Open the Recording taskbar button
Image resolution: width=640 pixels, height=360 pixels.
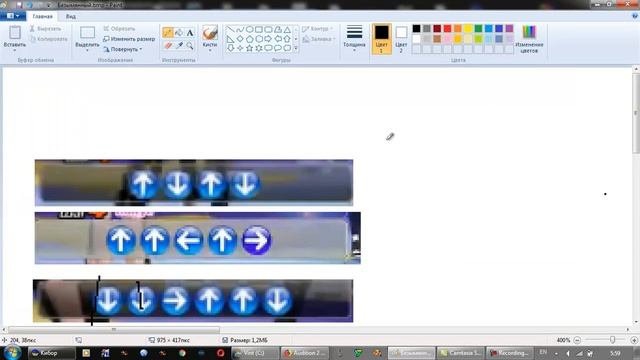(509, 353)
